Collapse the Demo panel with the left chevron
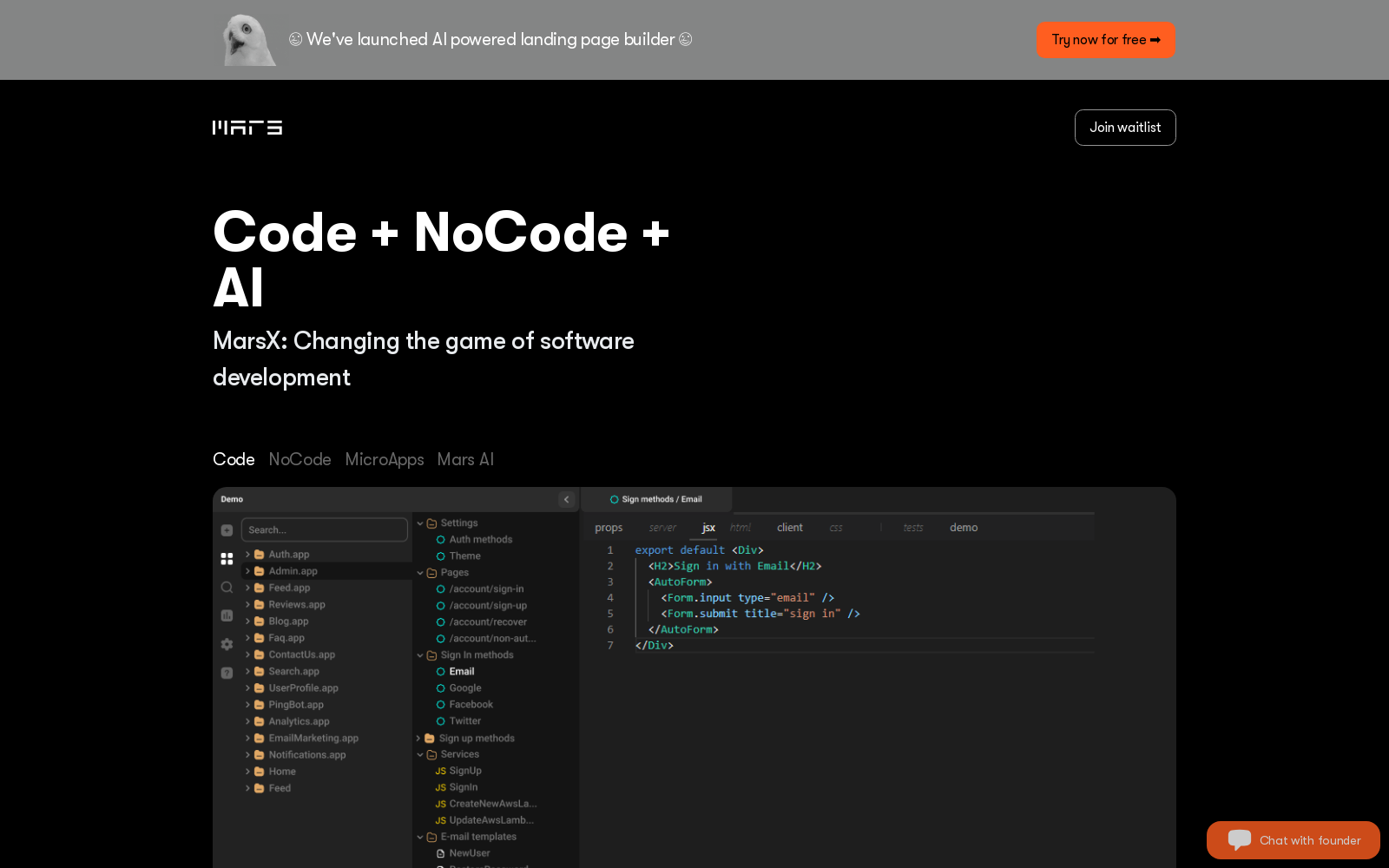Image resolution: width=1389 pixels, height=868 pixels. (567, 499)
